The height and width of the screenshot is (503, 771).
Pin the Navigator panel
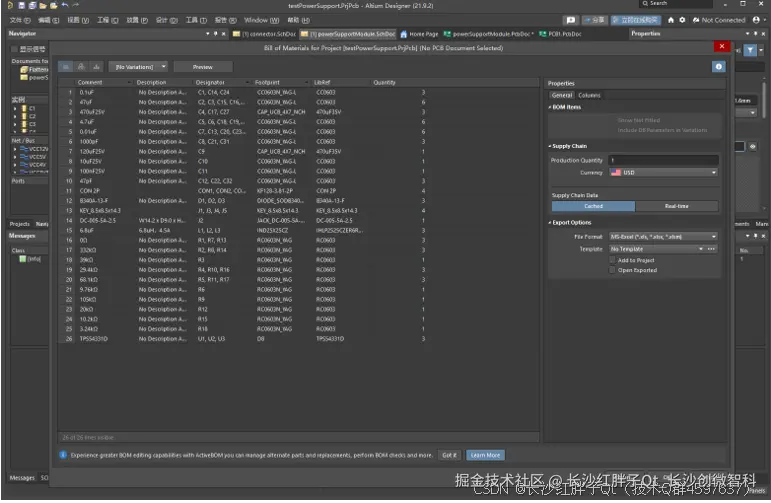[x=215, y=34]
